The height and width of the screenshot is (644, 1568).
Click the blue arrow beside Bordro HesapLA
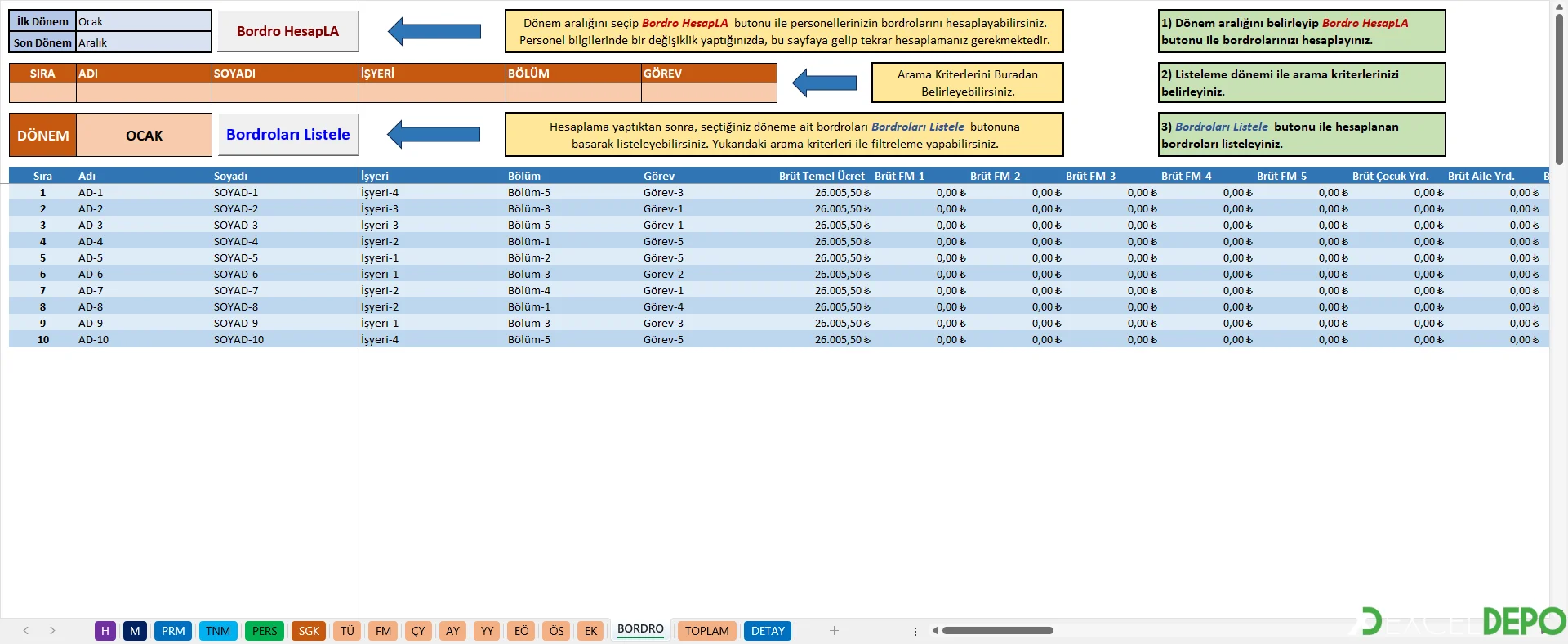[434, 32]
